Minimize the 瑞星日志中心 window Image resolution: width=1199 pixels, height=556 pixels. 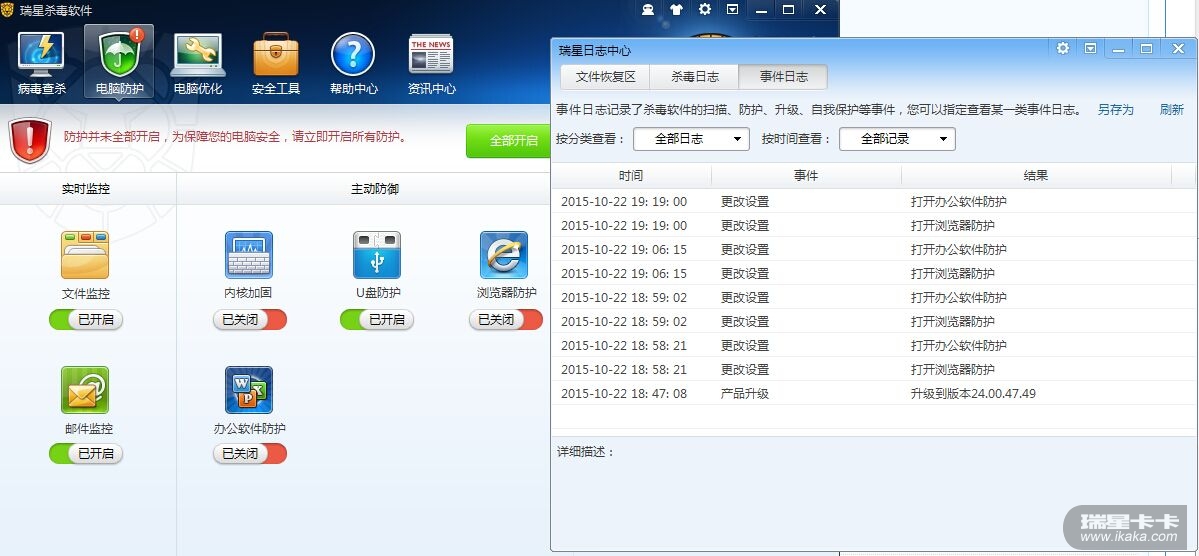[1119, 49]
